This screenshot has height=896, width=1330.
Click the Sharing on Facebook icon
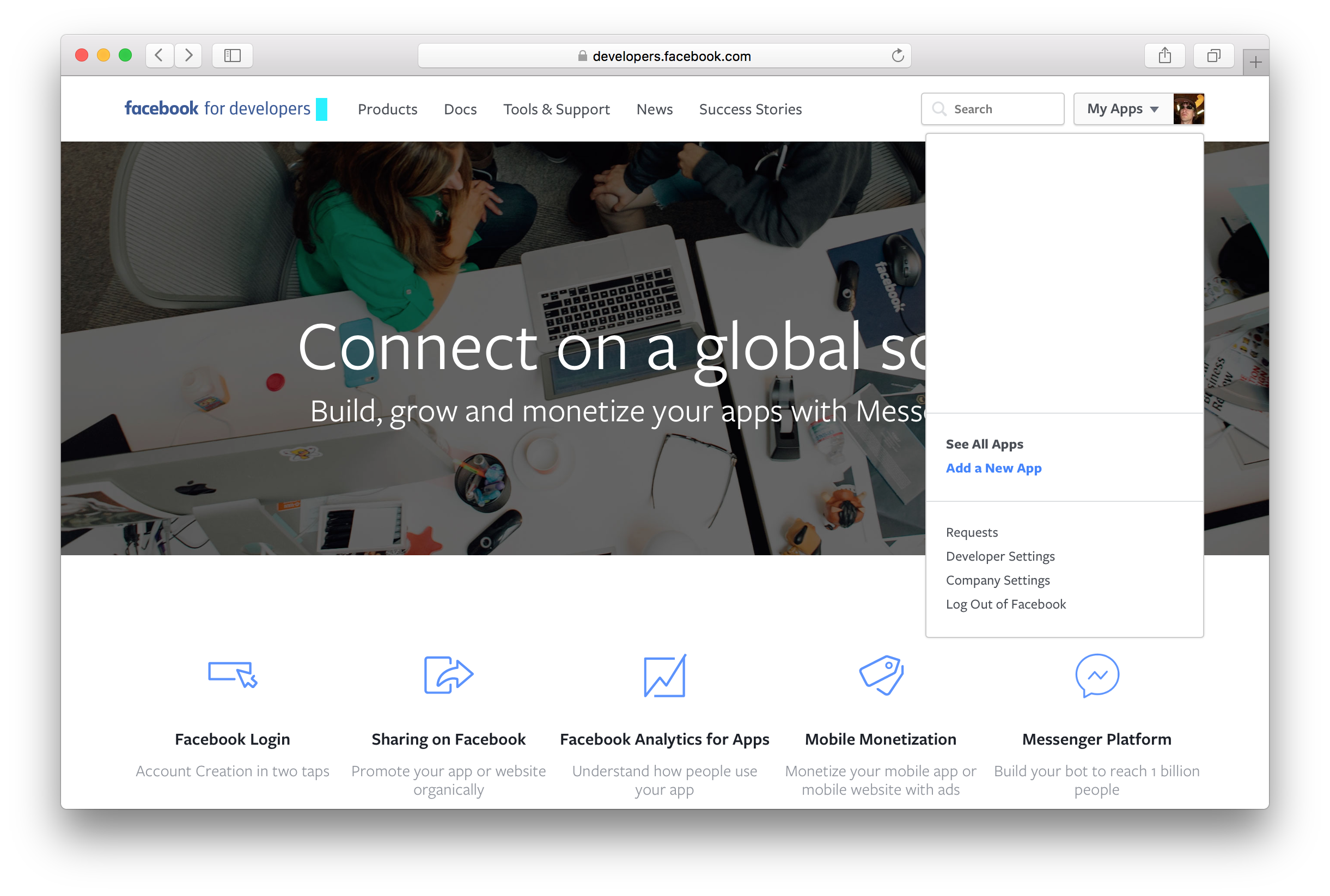pos(448,674)
